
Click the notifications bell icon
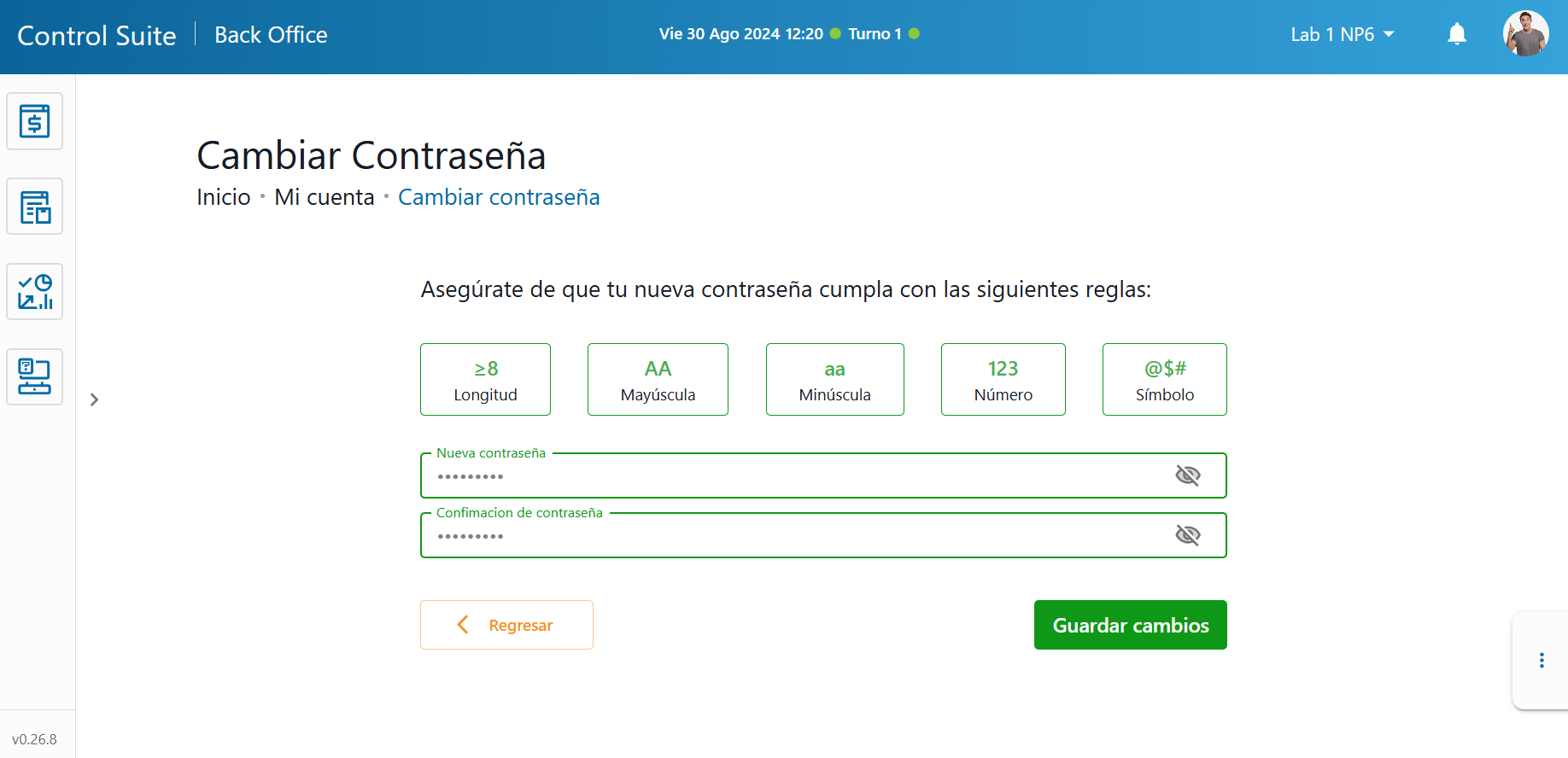1457,34
